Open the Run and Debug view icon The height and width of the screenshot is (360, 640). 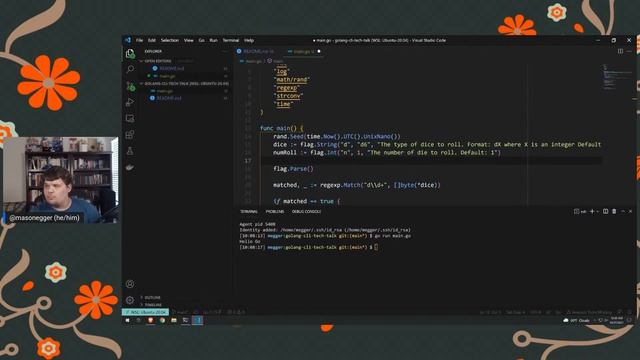(130, 102)
